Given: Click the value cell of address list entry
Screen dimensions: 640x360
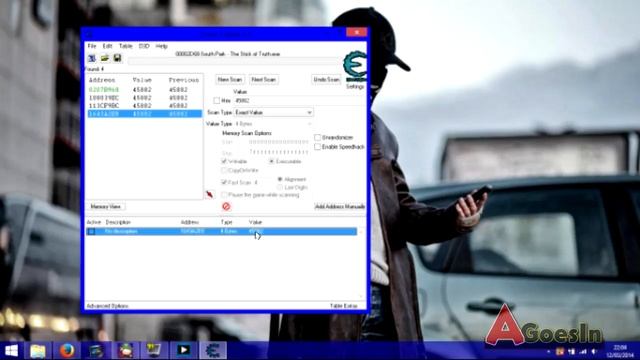Looking at the screenshot, I should point(256,231).
